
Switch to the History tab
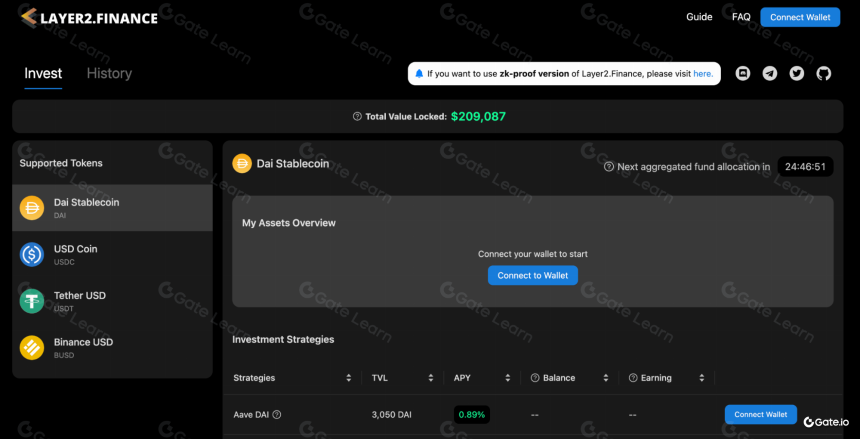pyautogui.click(x=109, y=74)
